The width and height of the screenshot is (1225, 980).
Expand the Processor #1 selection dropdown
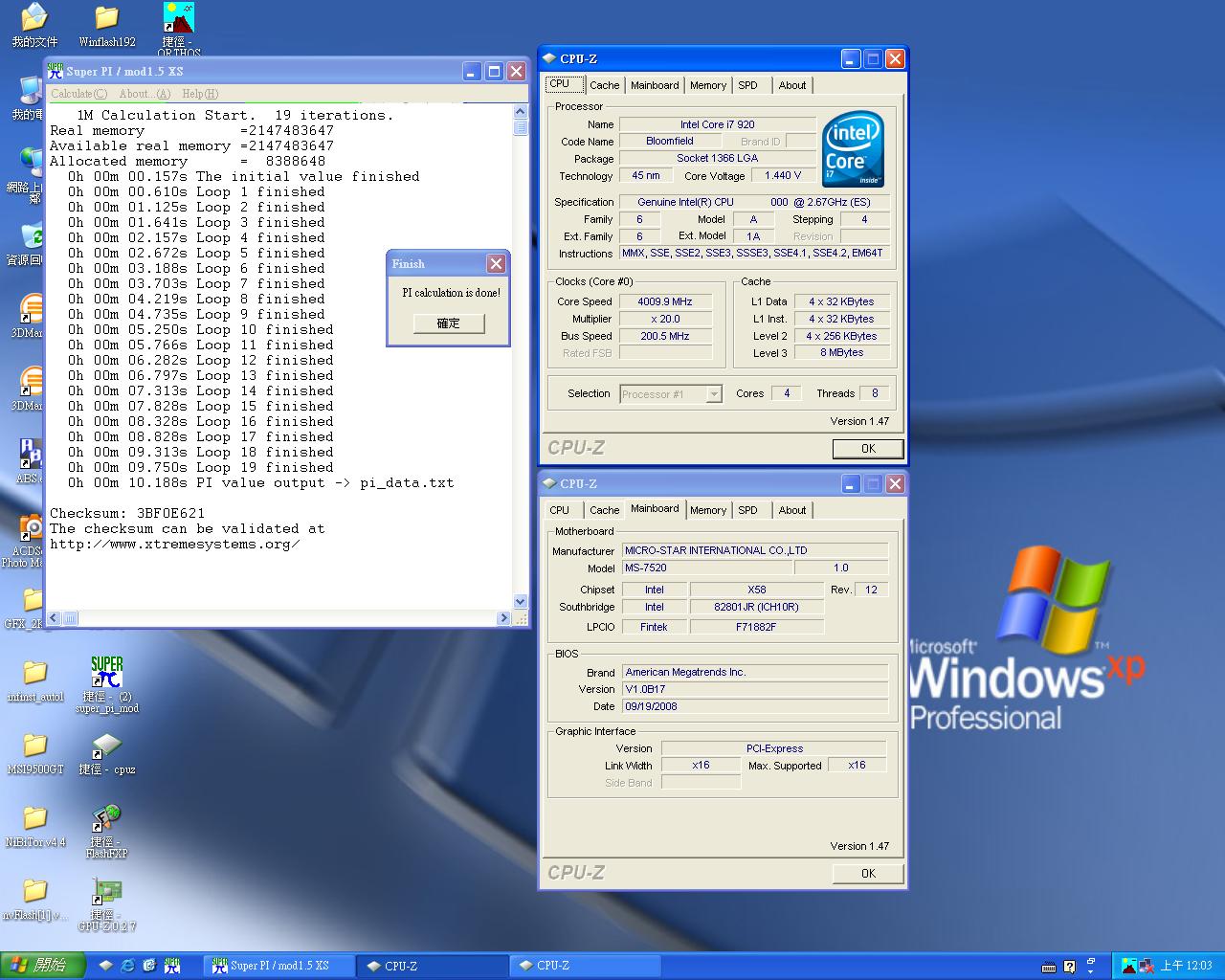coord(713,394)
